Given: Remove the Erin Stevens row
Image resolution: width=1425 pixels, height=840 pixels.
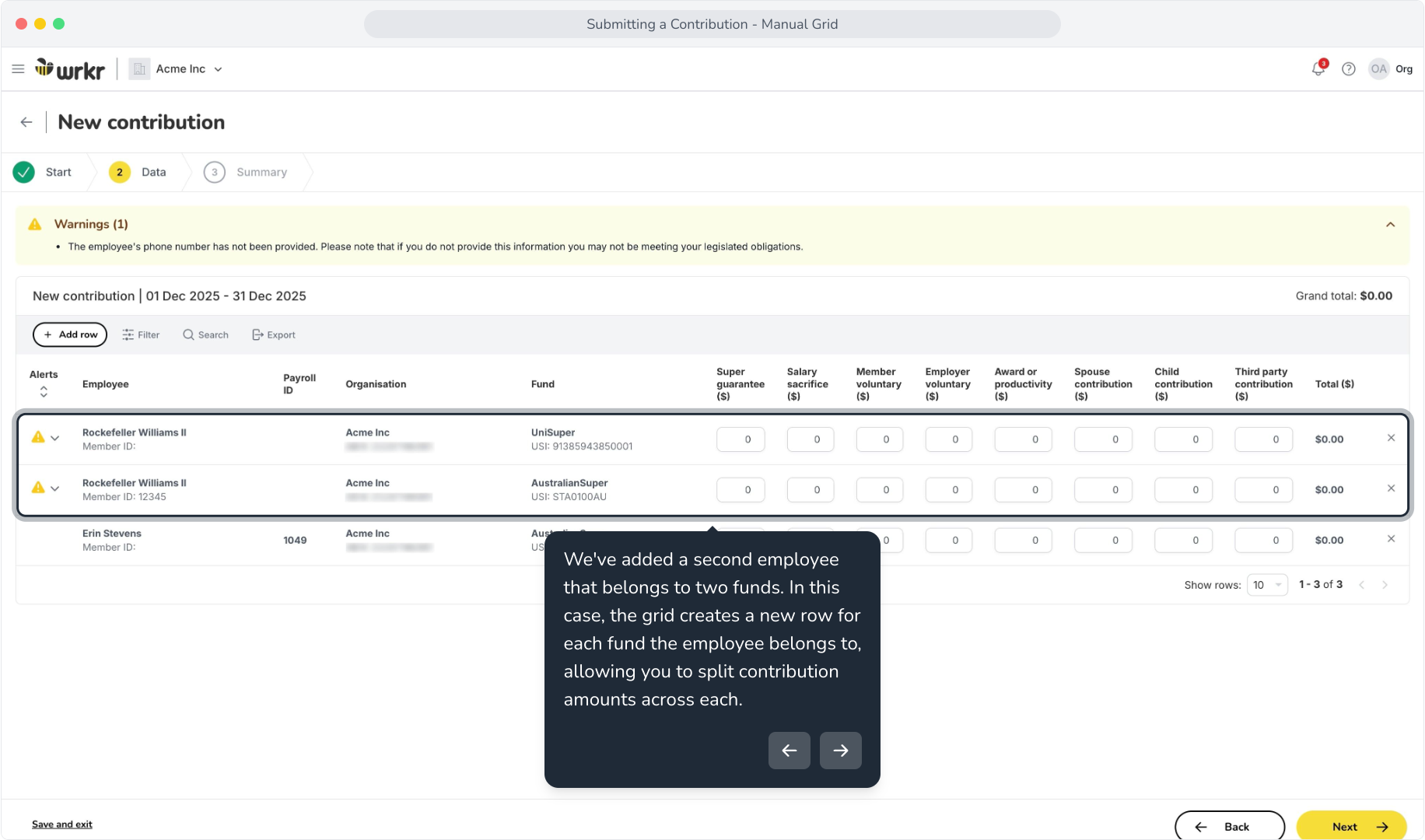Looking at the screenshot, I should [1391, 539].
